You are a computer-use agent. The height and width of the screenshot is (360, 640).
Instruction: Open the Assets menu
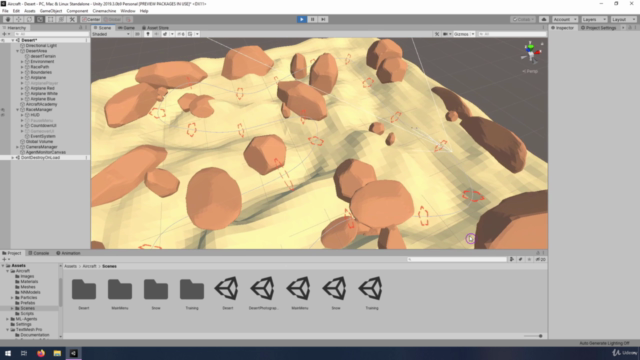pyautogui.click(x=29, y=11)
